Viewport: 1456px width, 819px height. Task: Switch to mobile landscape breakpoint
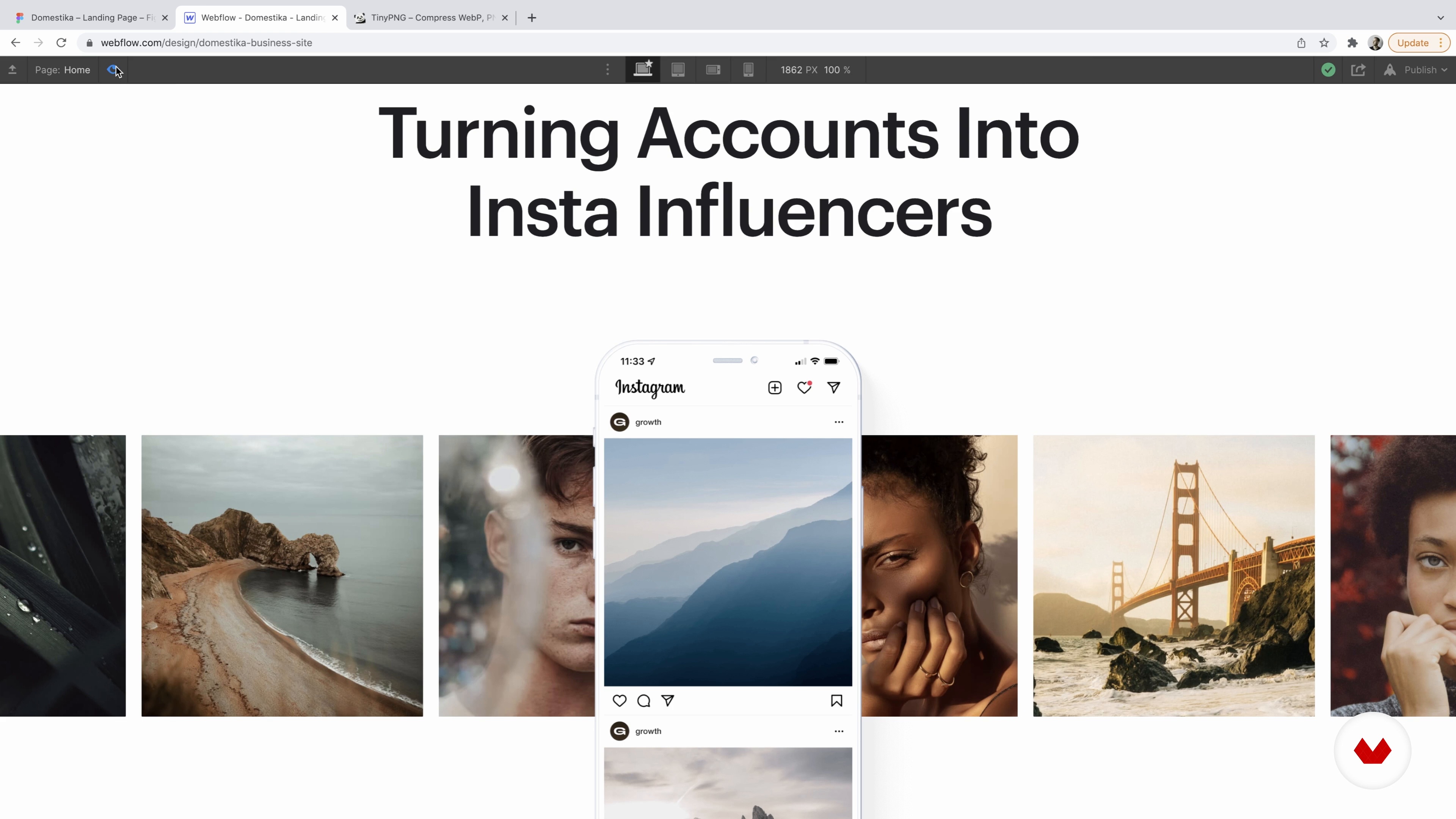pyautogui.click(x=713, y=69)
